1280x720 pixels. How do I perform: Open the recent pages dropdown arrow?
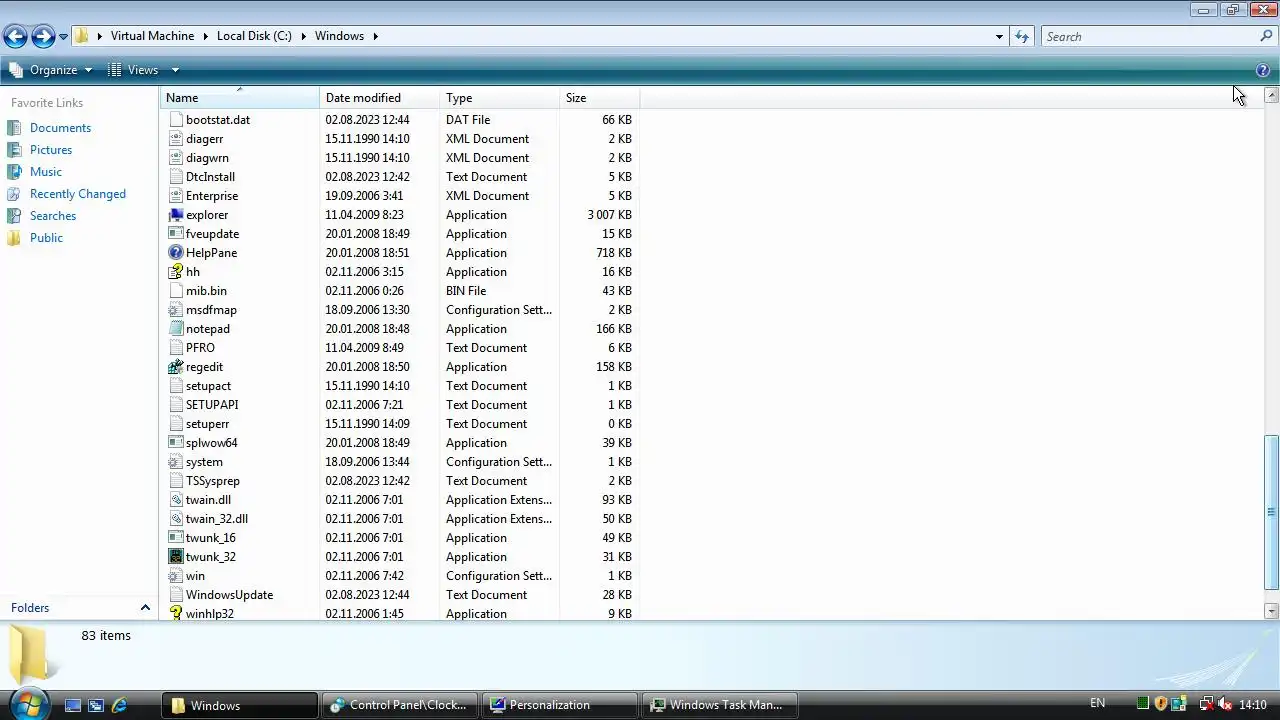pos(63,37)
